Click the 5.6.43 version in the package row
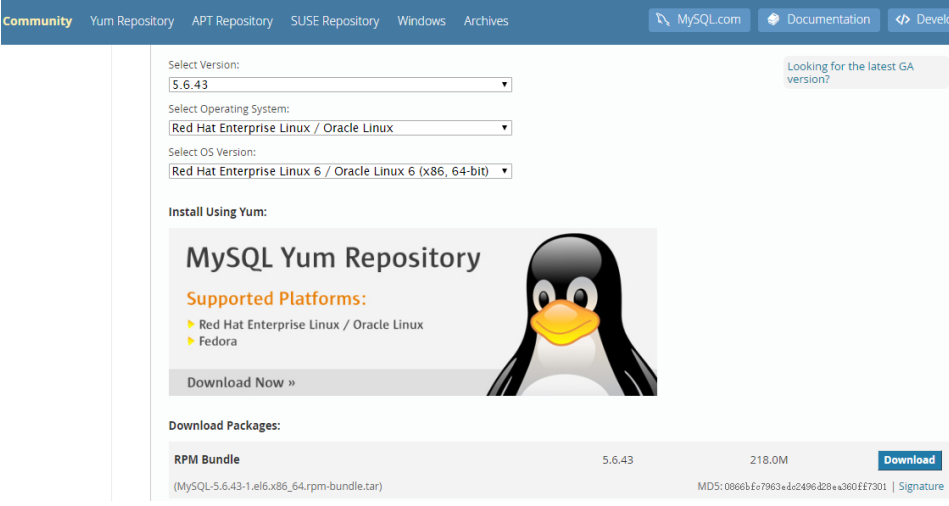This screenshot has height=506, width=949. (x=617, y=460)
